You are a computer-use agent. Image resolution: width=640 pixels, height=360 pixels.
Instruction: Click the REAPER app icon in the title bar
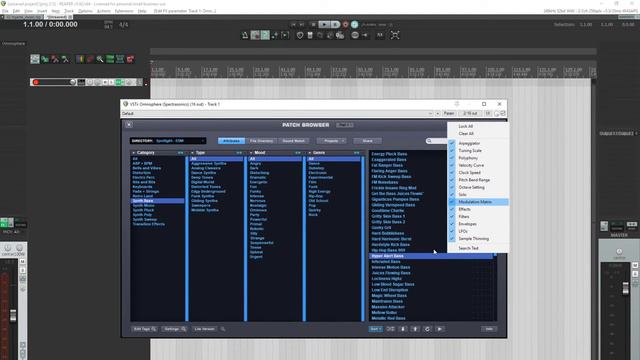point(4,4)
